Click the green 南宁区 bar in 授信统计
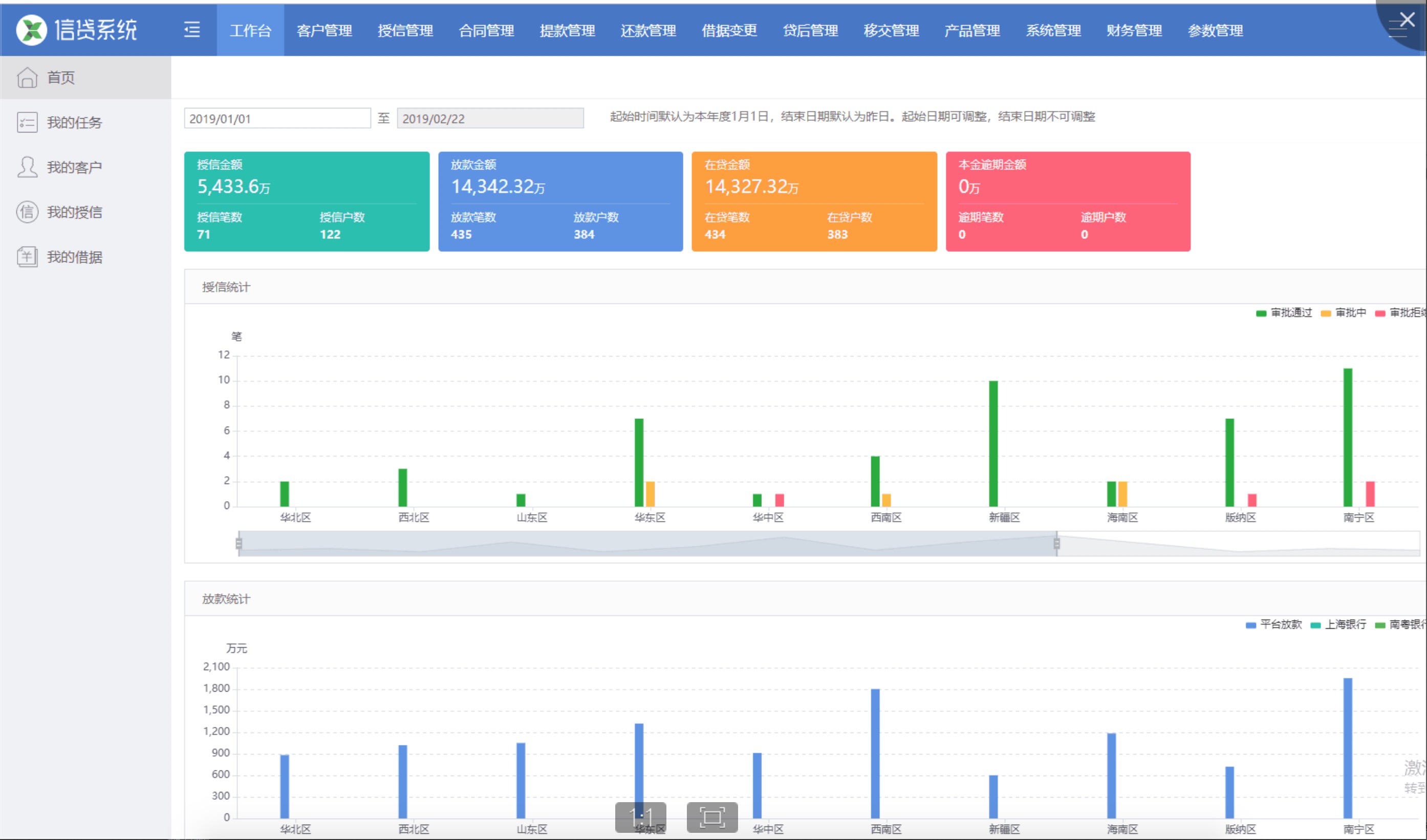The height and width of the screenshot is (840, 1427). click(1348, 437)
